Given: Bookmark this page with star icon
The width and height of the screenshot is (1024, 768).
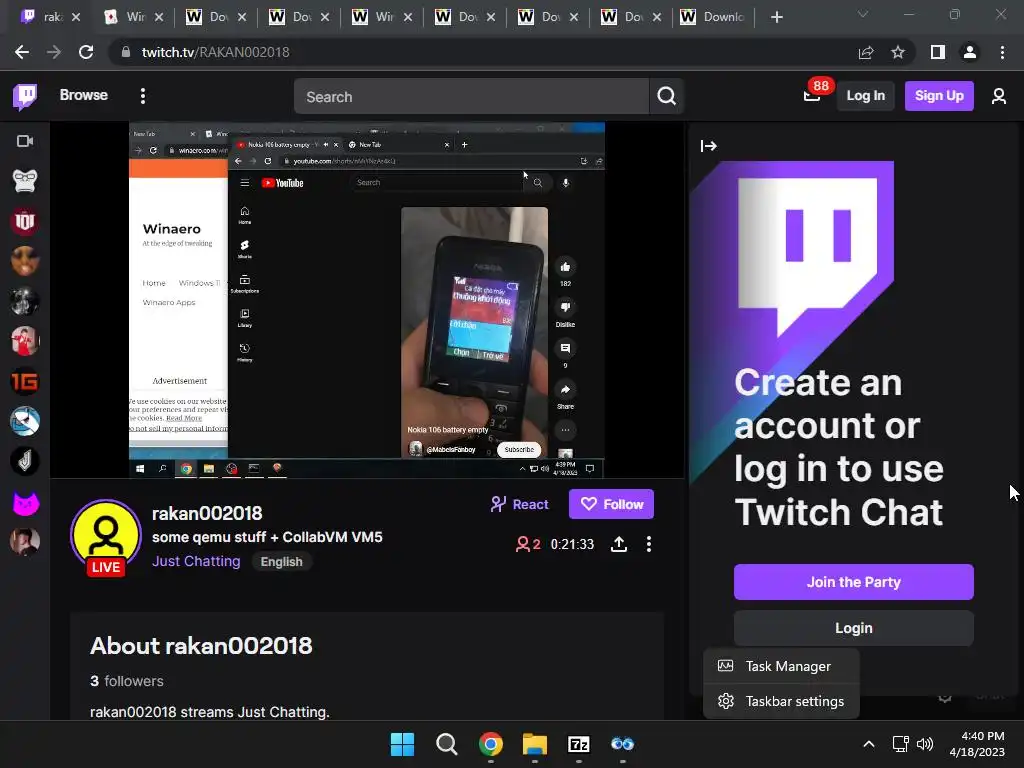Looking at the screenshot, I should [898, 52].
